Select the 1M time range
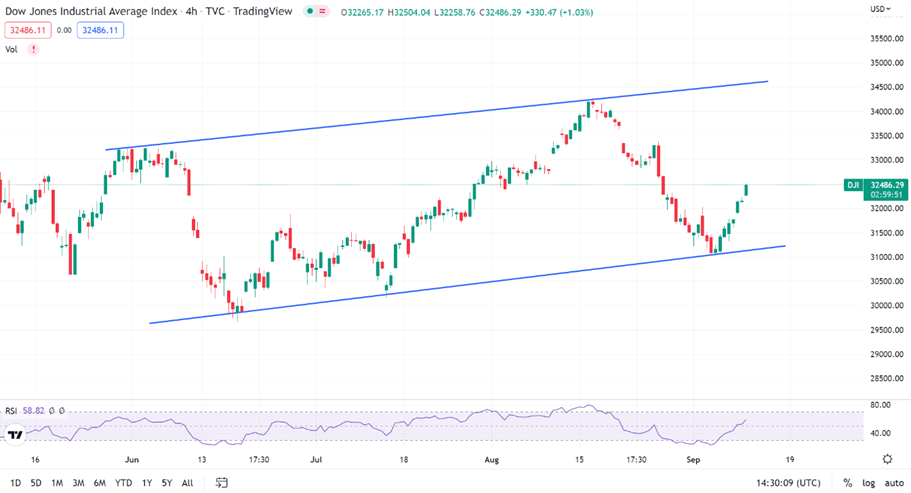 57,483
